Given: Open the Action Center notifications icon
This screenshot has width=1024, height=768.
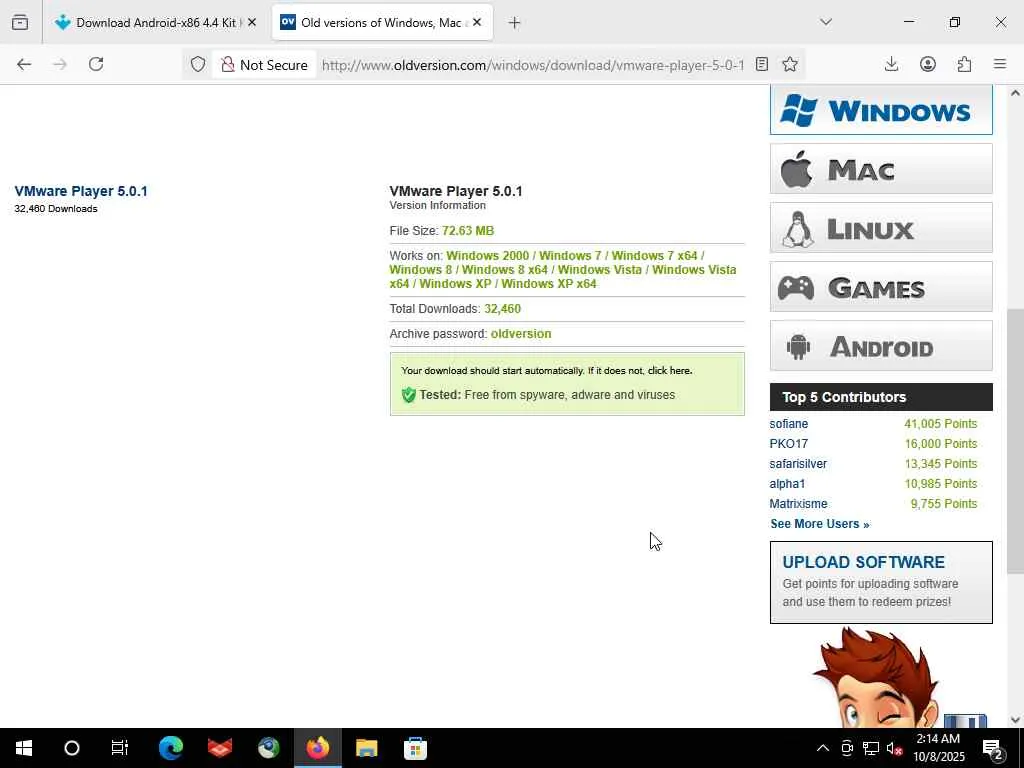Looking at the screenshot, I should pyautogui.click(x=992, y=748).
